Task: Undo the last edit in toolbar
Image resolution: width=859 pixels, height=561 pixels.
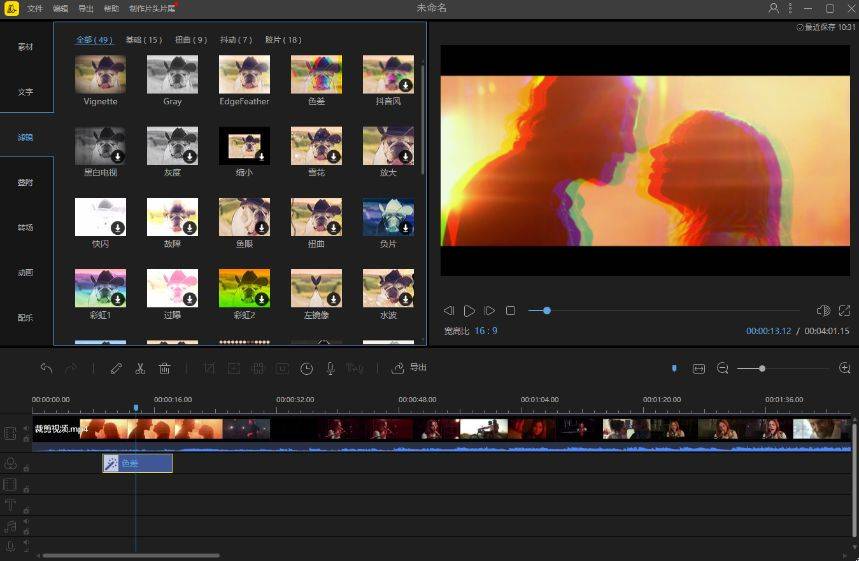Action: click(x=47, y=368)
